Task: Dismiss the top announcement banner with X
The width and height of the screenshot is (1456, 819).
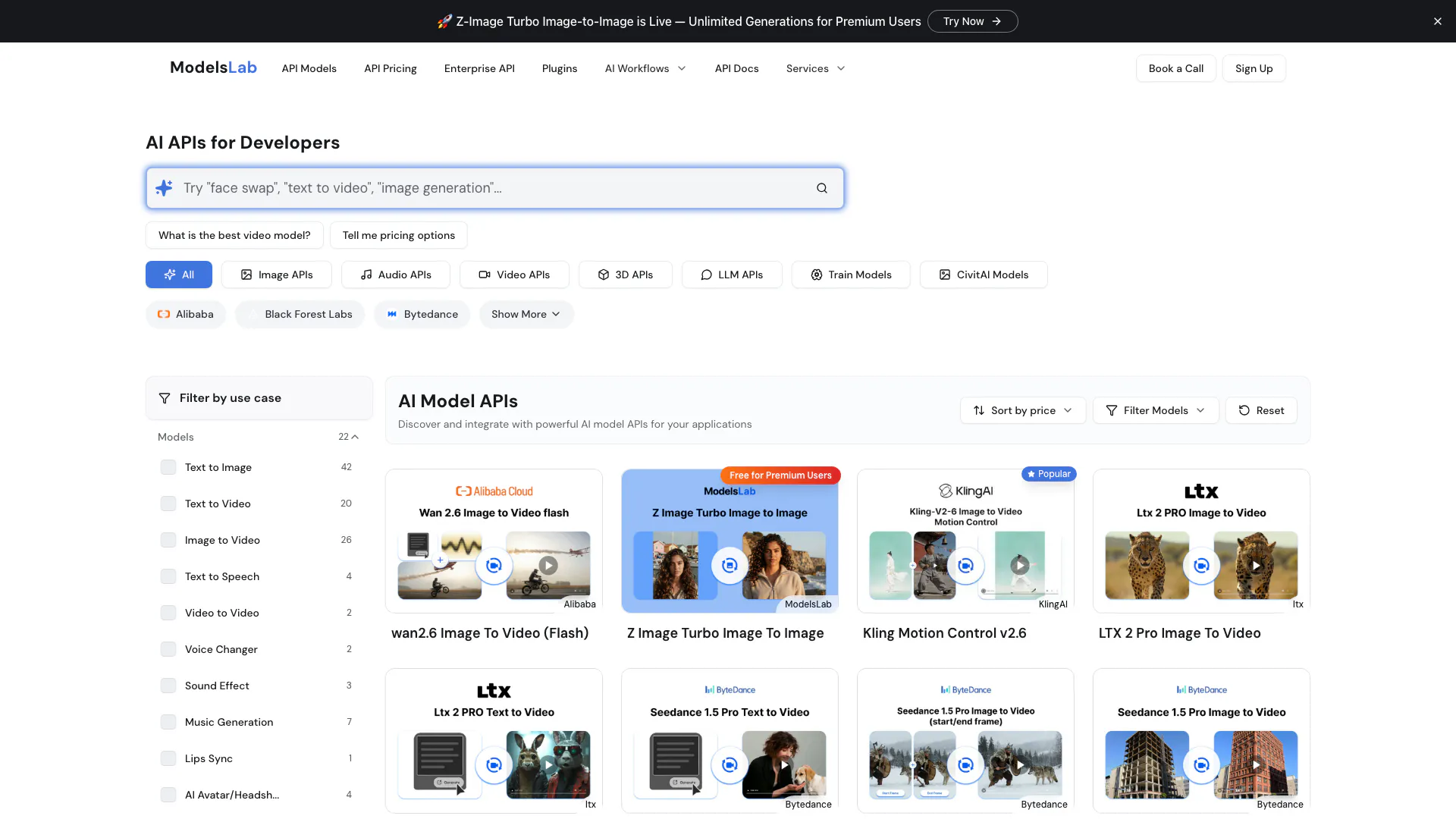Action: (x=1437, y=21)
